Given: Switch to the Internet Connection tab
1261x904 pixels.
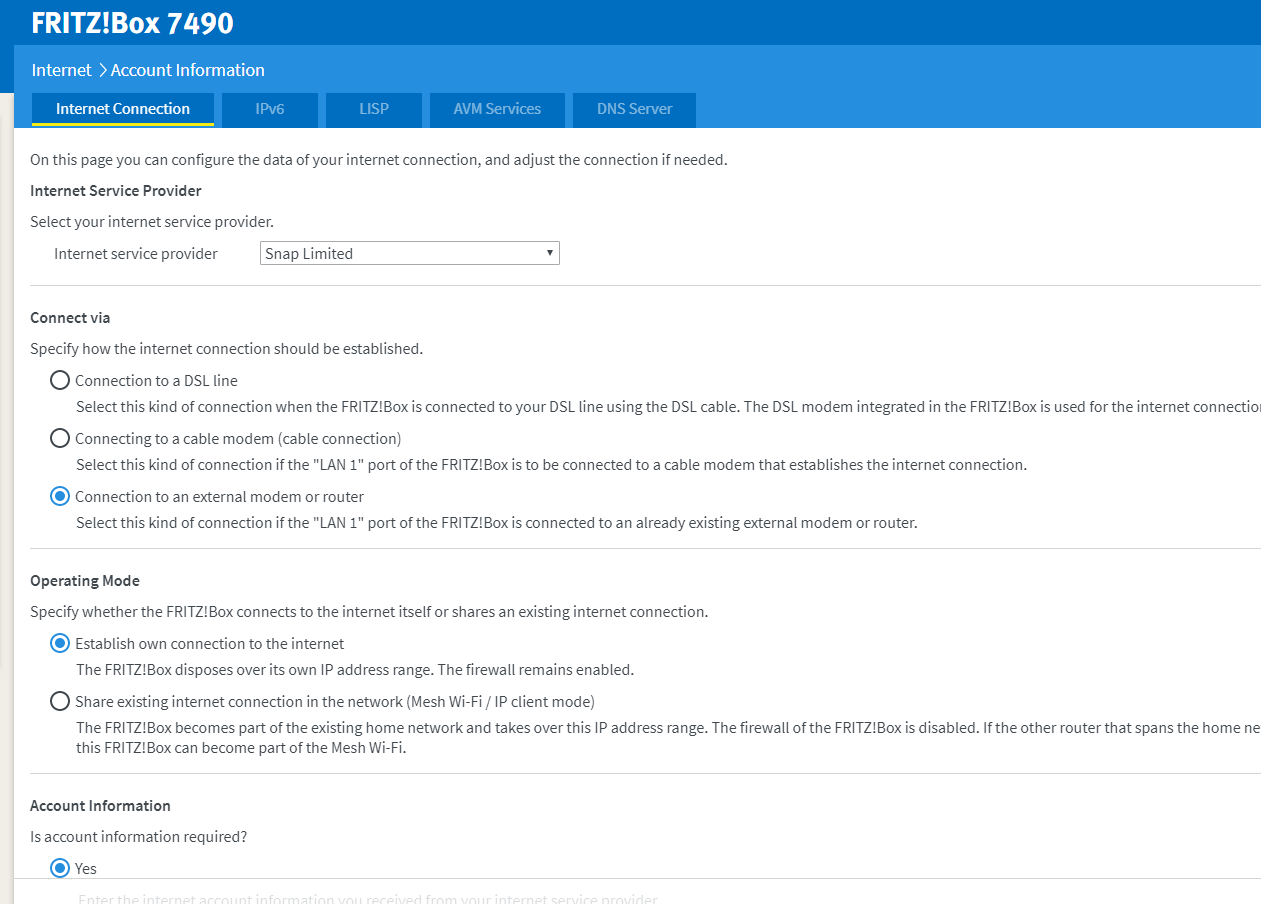Looking at the screenshot, I should [123, 109].
